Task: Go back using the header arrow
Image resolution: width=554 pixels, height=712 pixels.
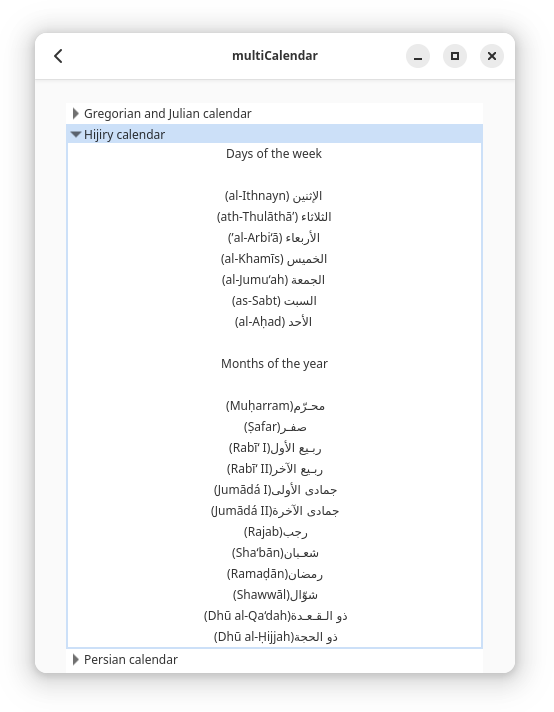Action: tap(58, 56)
